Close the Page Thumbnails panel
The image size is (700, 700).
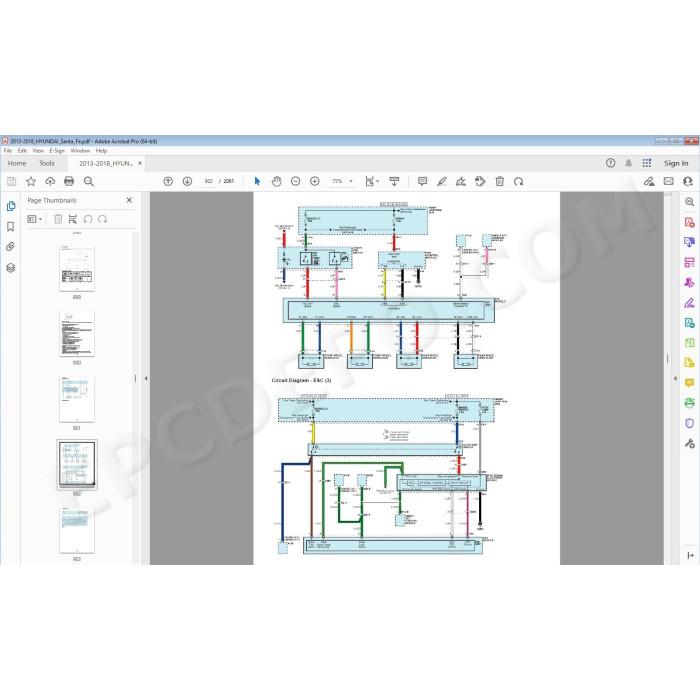point(129,200)
